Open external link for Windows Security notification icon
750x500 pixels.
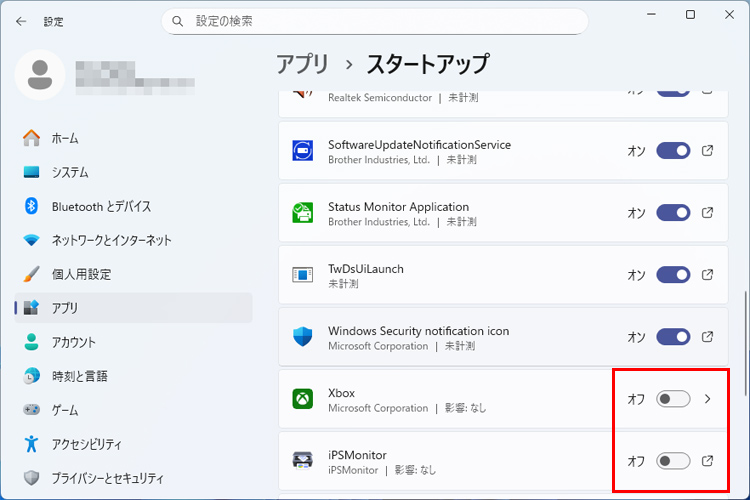707,337
